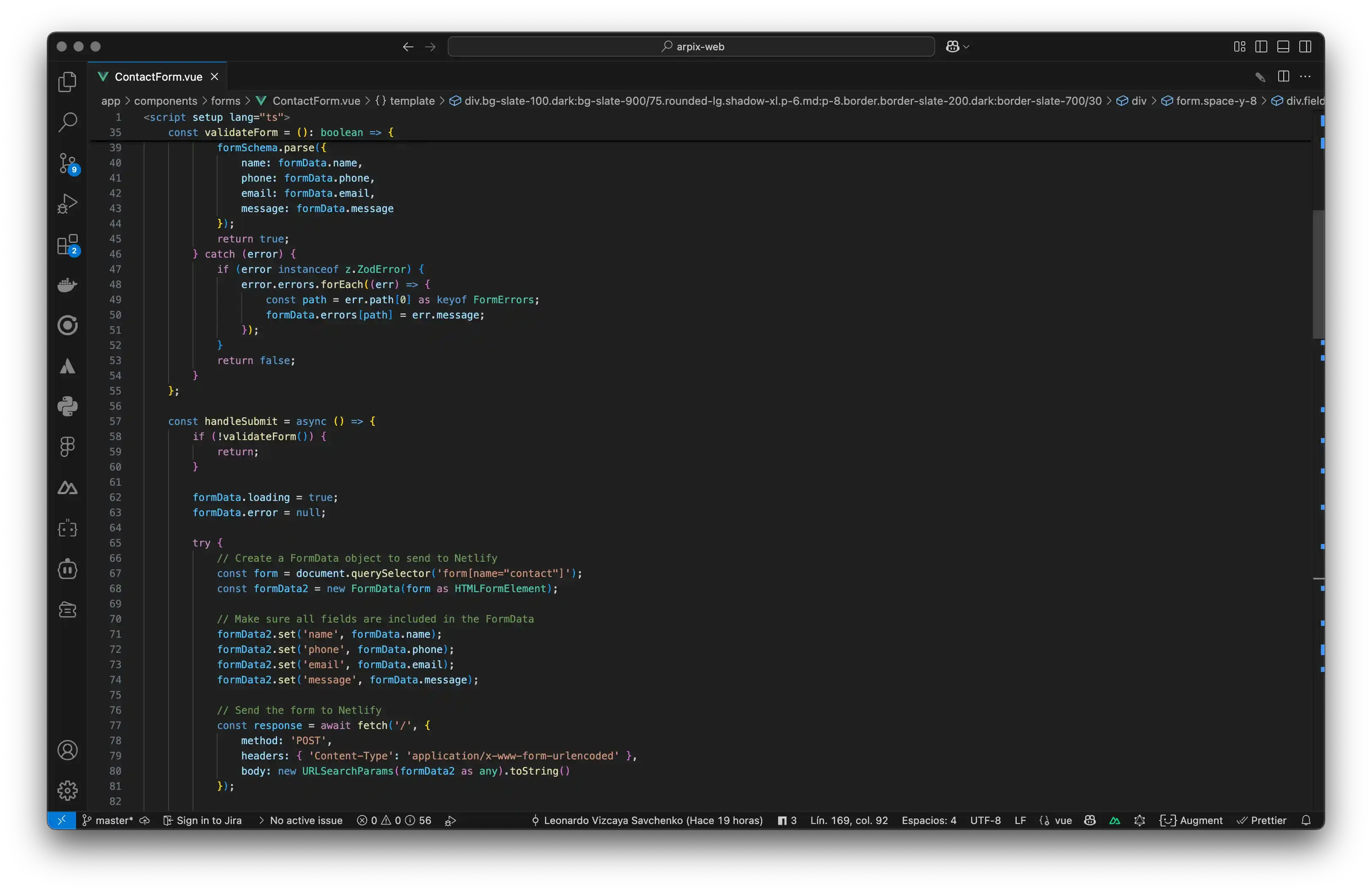Open the Figma view in the activity bar
Image resolution: width=1372 pixels, height=892 pixels.
[68, 446]
